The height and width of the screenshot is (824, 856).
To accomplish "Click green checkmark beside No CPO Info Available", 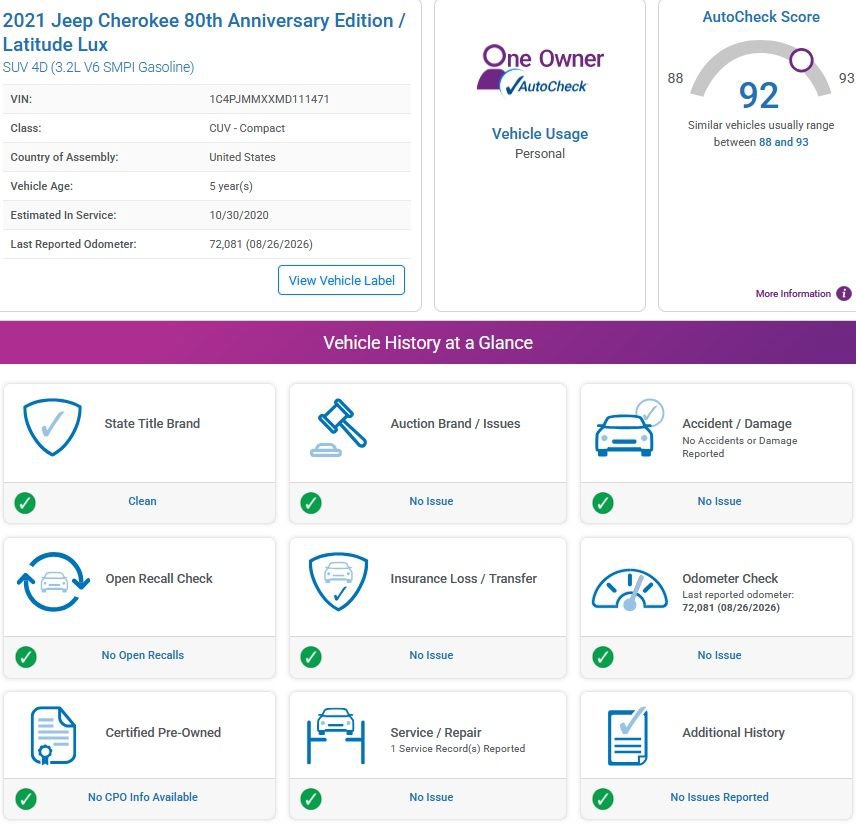I will (26, 799).
